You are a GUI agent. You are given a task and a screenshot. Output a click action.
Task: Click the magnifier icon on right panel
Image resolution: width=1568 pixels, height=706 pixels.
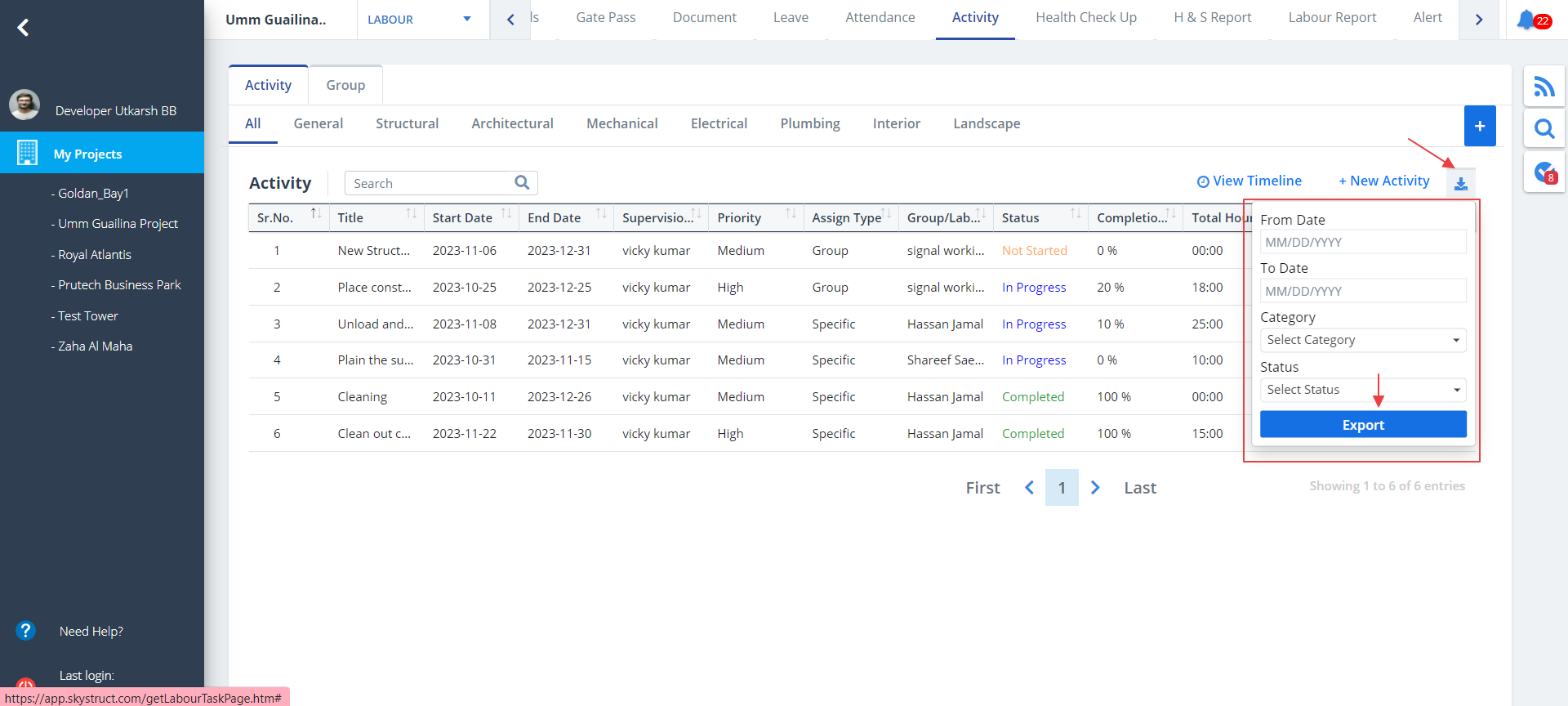(x=1543, y=129)
